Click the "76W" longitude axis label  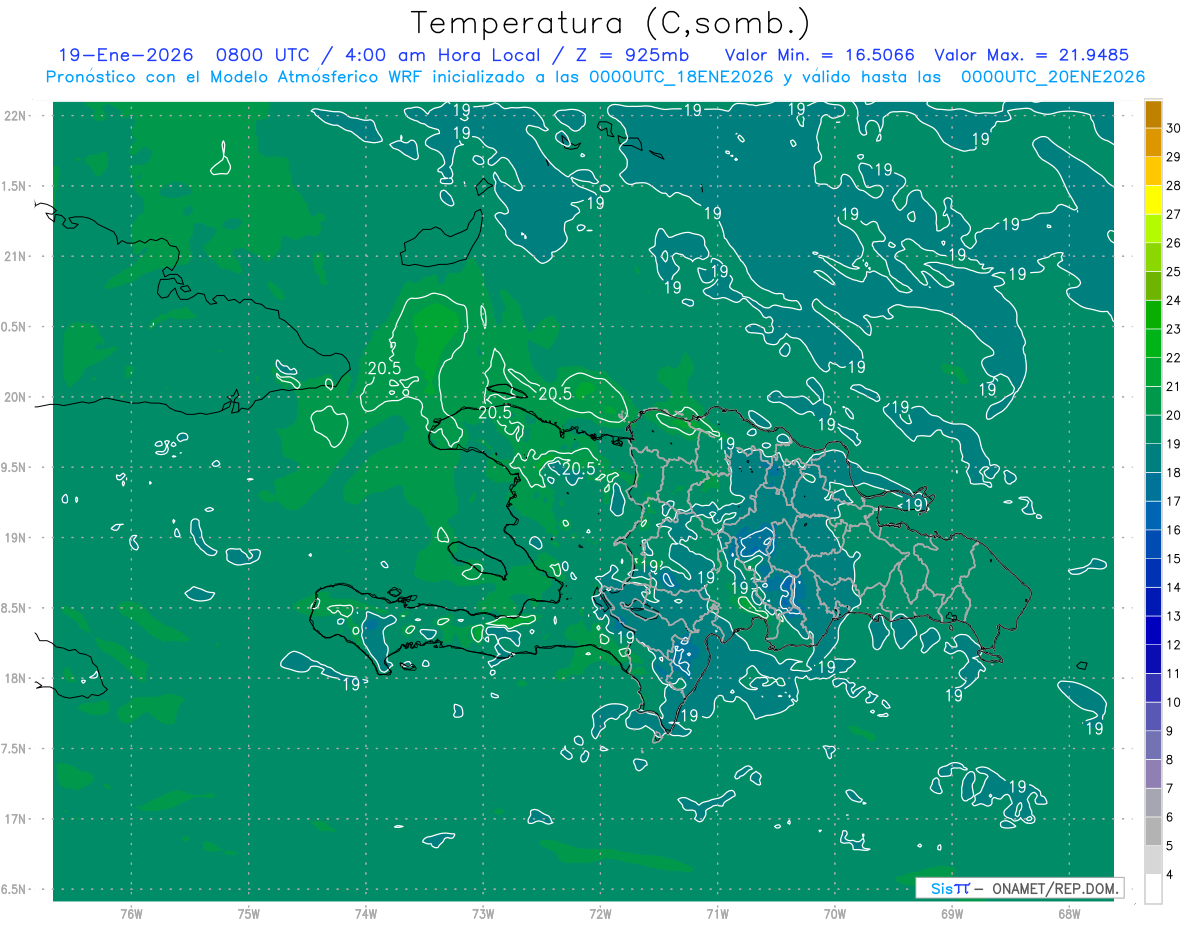131,914
